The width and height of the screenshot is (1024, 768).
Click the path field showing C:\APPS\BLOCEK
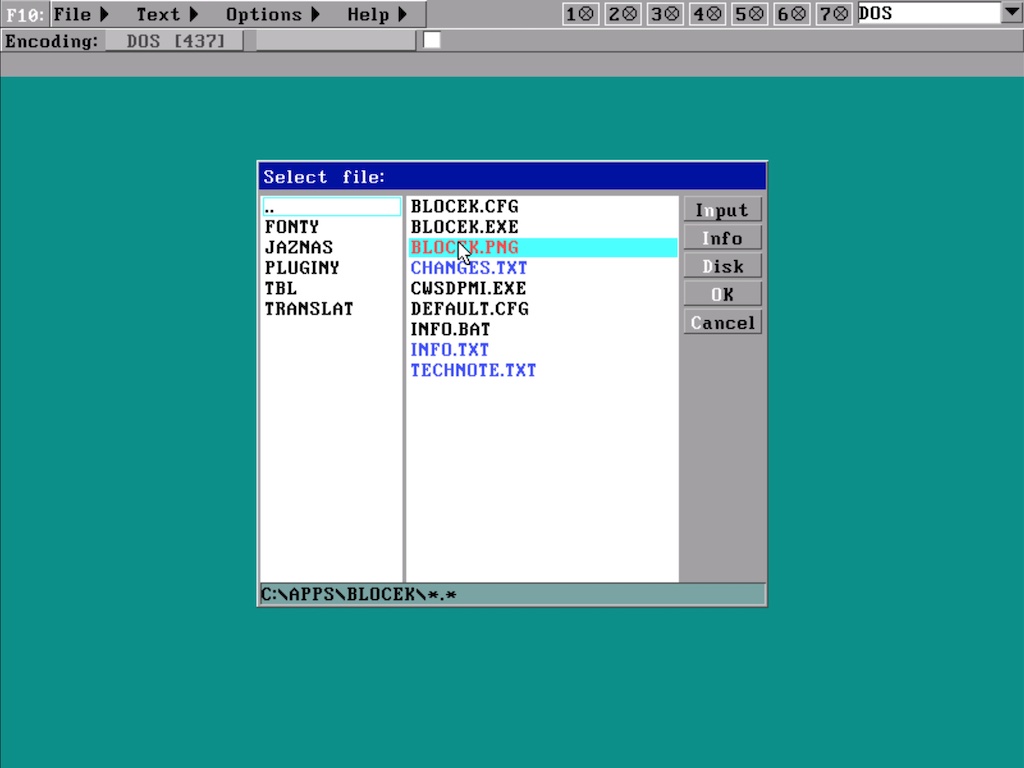click(512, 595)
